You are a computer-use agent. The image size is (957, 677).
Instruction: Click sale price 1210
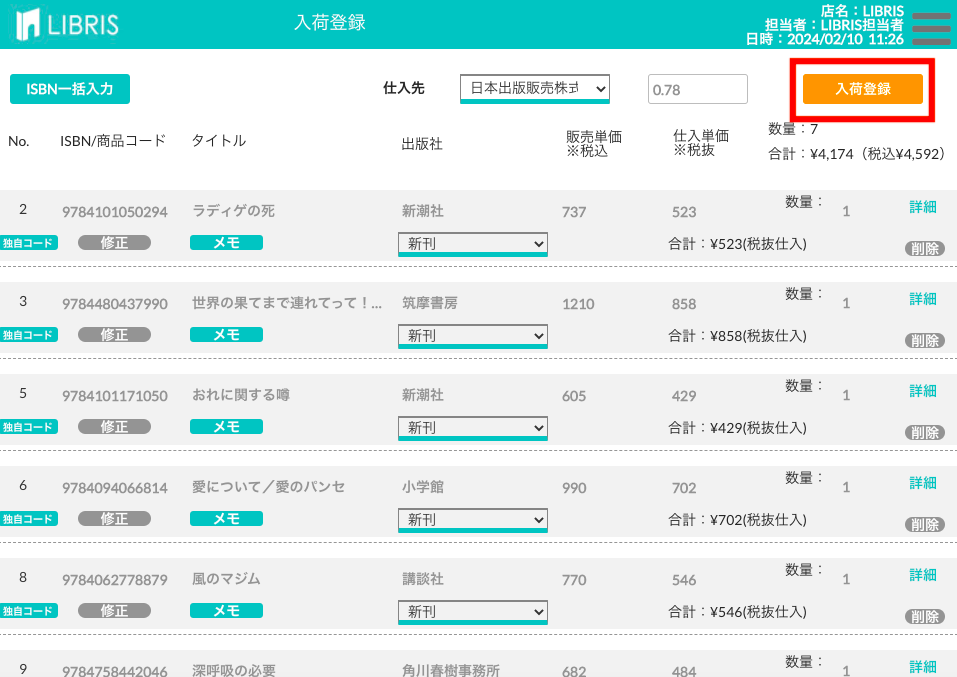click(x=578, y=304)
